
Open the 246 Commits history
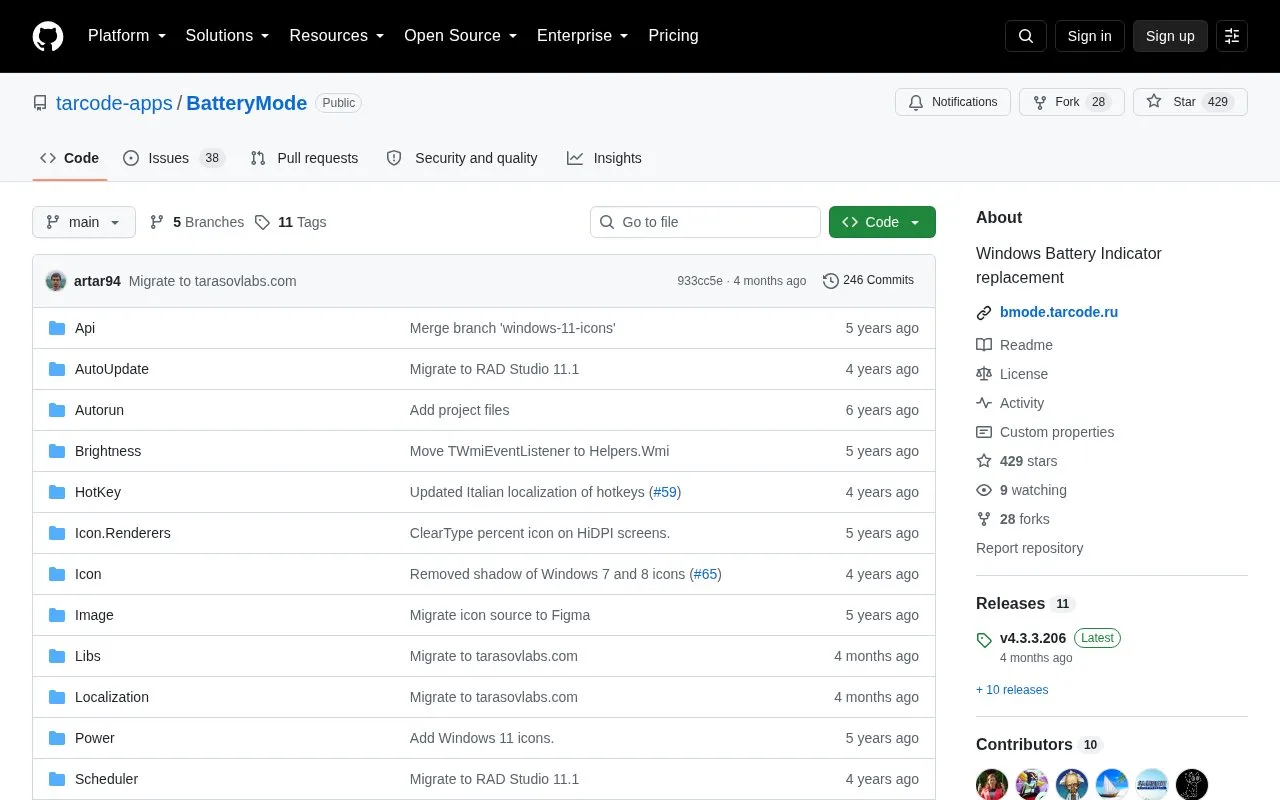(x=868, y=281)
